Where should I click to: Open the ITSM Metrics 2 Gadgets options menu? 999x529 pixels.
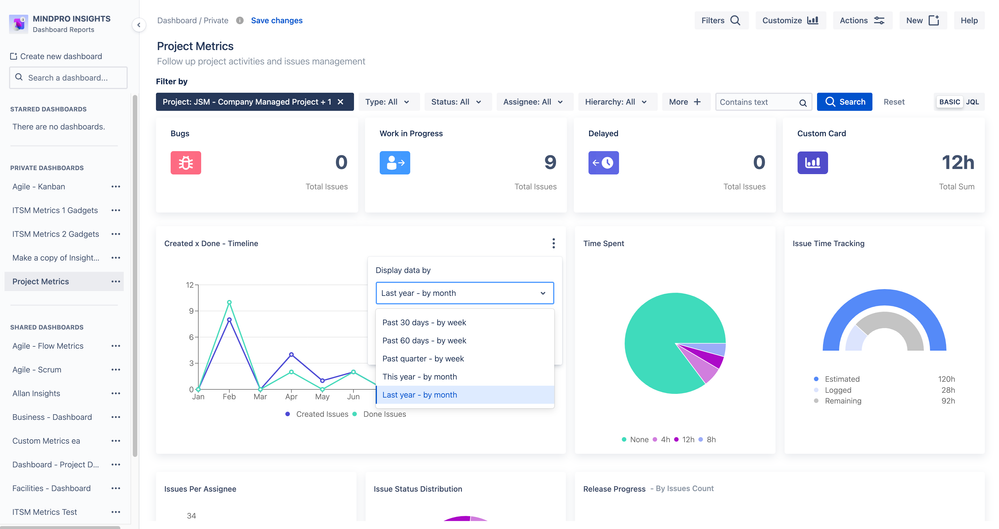click(x=115, y=234)
